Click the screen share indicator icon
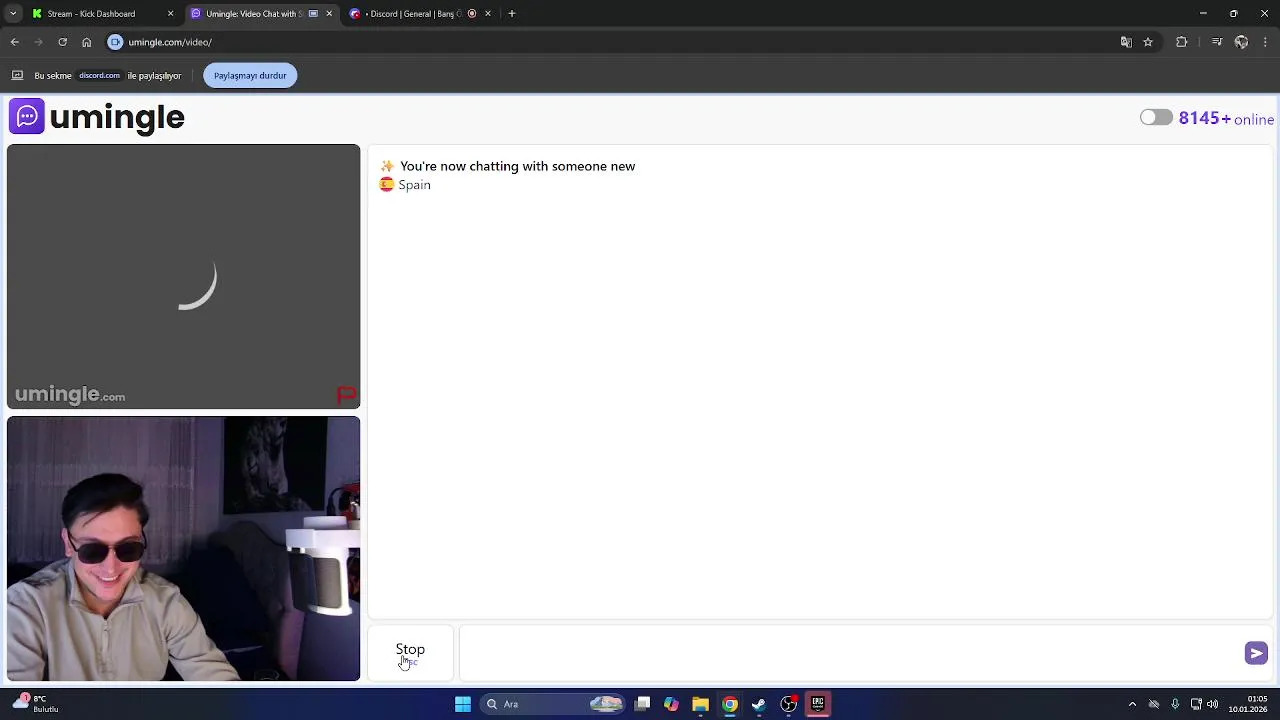 pyautogui.click(x=17, y=75)
